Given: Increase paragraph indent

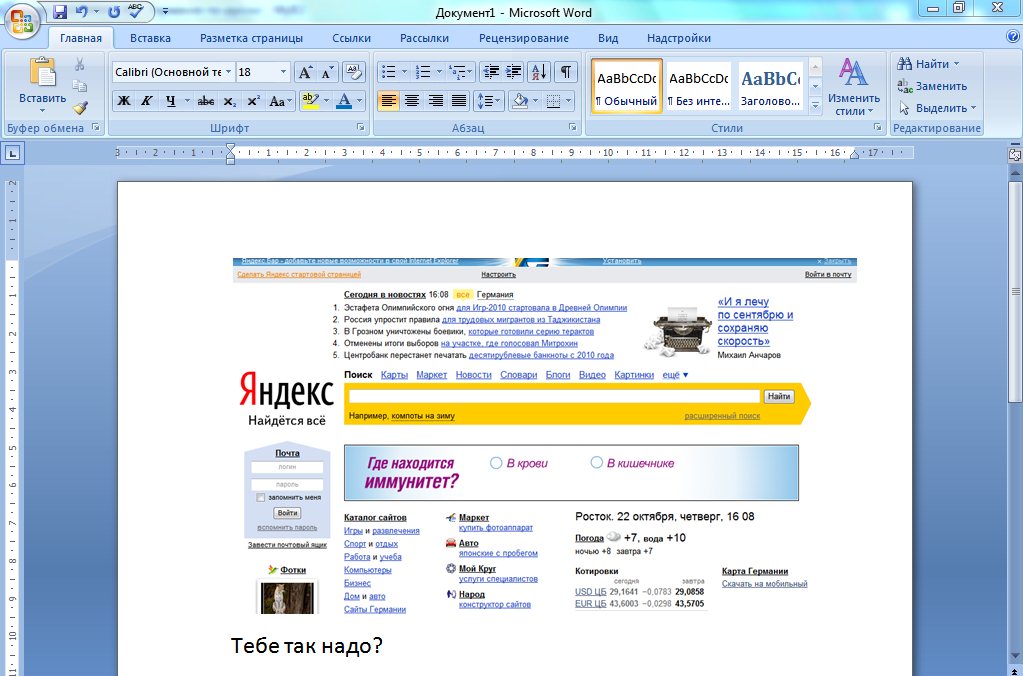Looking at the screenshot, I should click(x=514, y=72).
